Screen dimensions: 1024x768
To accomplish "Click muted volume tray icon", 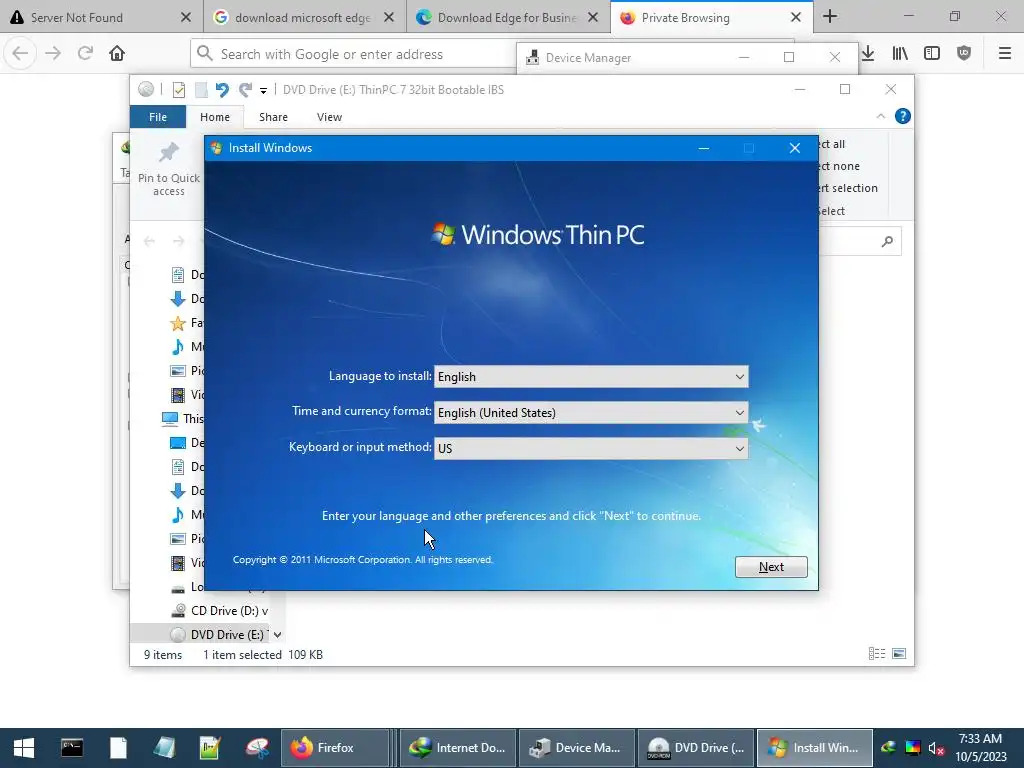I will click(936, 748).
